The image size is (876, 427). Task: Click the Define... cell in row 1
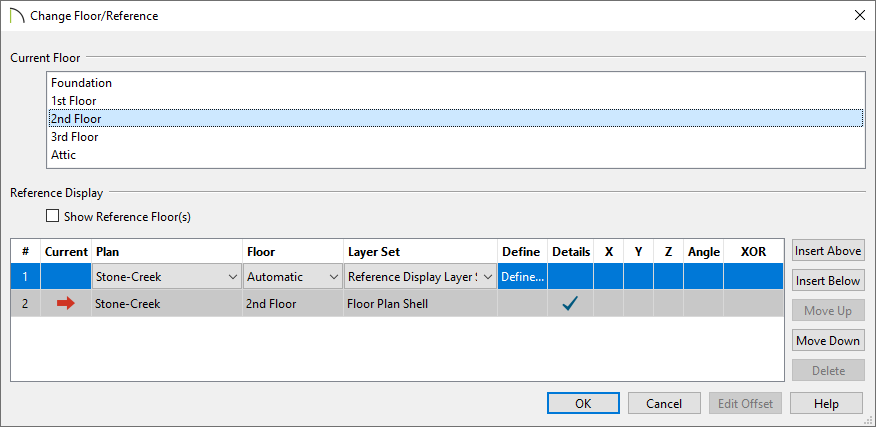point(522,277)
